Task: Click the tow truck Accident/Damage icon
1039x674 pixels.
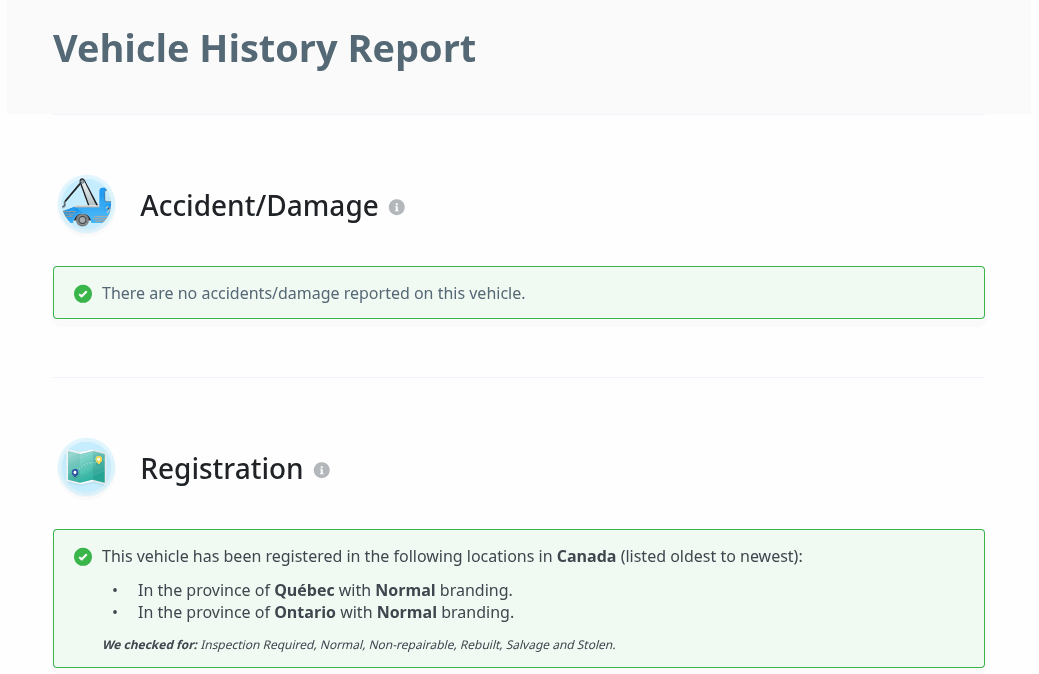Action: tap(86, 205)
